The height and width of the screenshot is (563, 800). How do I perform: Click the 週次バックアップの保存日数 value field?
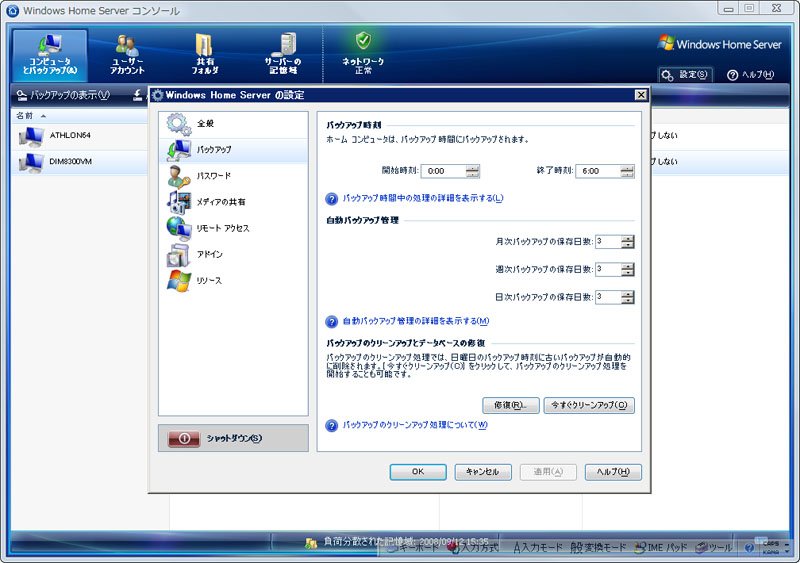pos(608,269)
